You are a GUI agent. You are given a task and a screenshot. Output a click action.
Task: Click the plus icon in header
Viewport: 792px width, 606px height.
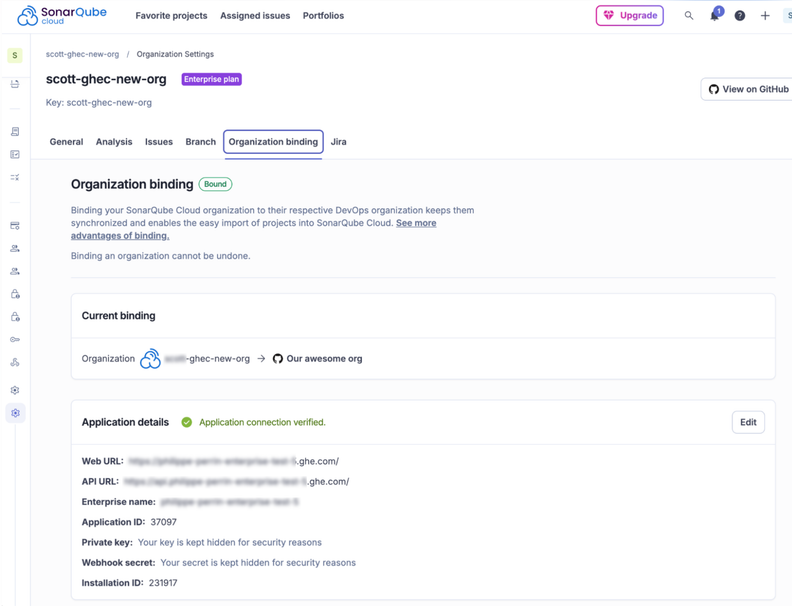tap(765, 16)
